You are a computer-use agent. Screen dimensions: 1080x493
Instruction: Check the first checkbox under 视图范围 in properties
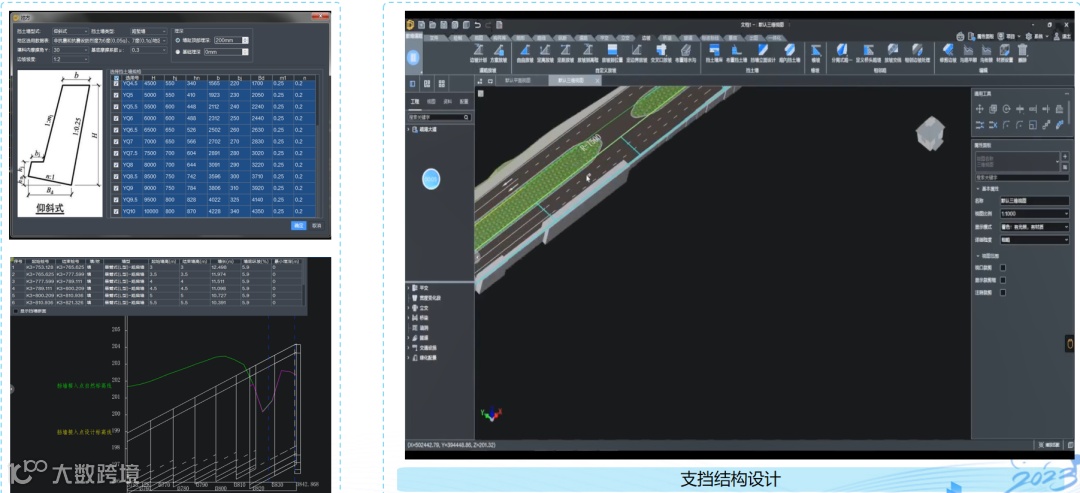click(x=1003, y=267)
